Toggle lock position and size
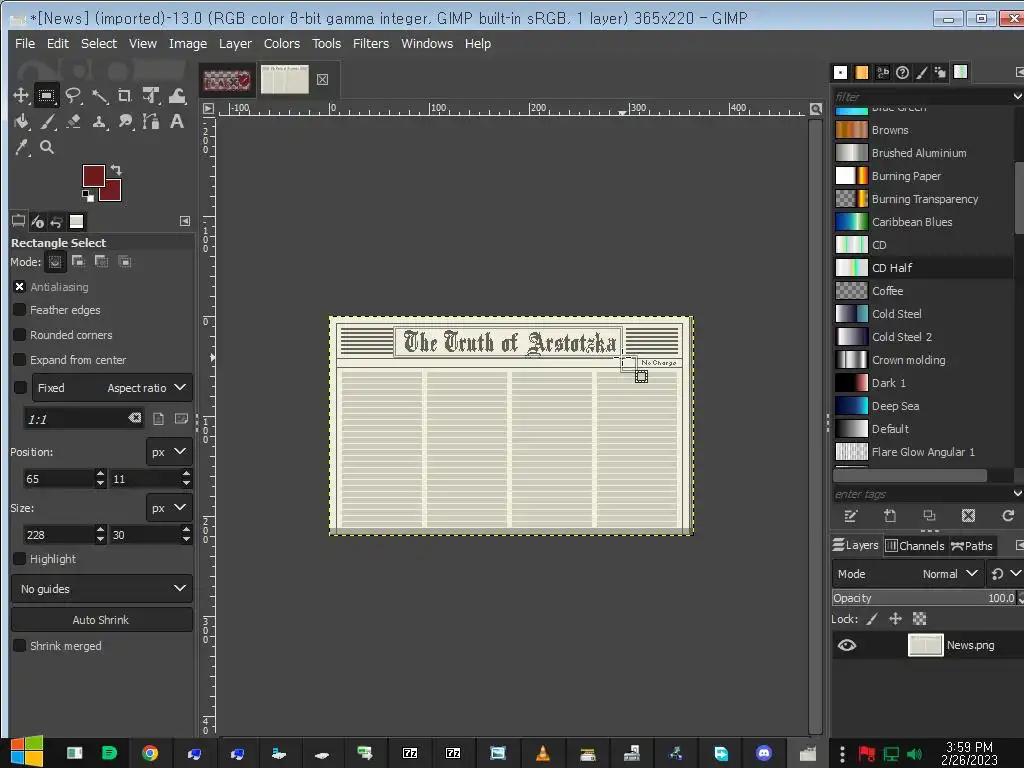The height and width of the screenshot is (768, 1024). coord(895,618)
